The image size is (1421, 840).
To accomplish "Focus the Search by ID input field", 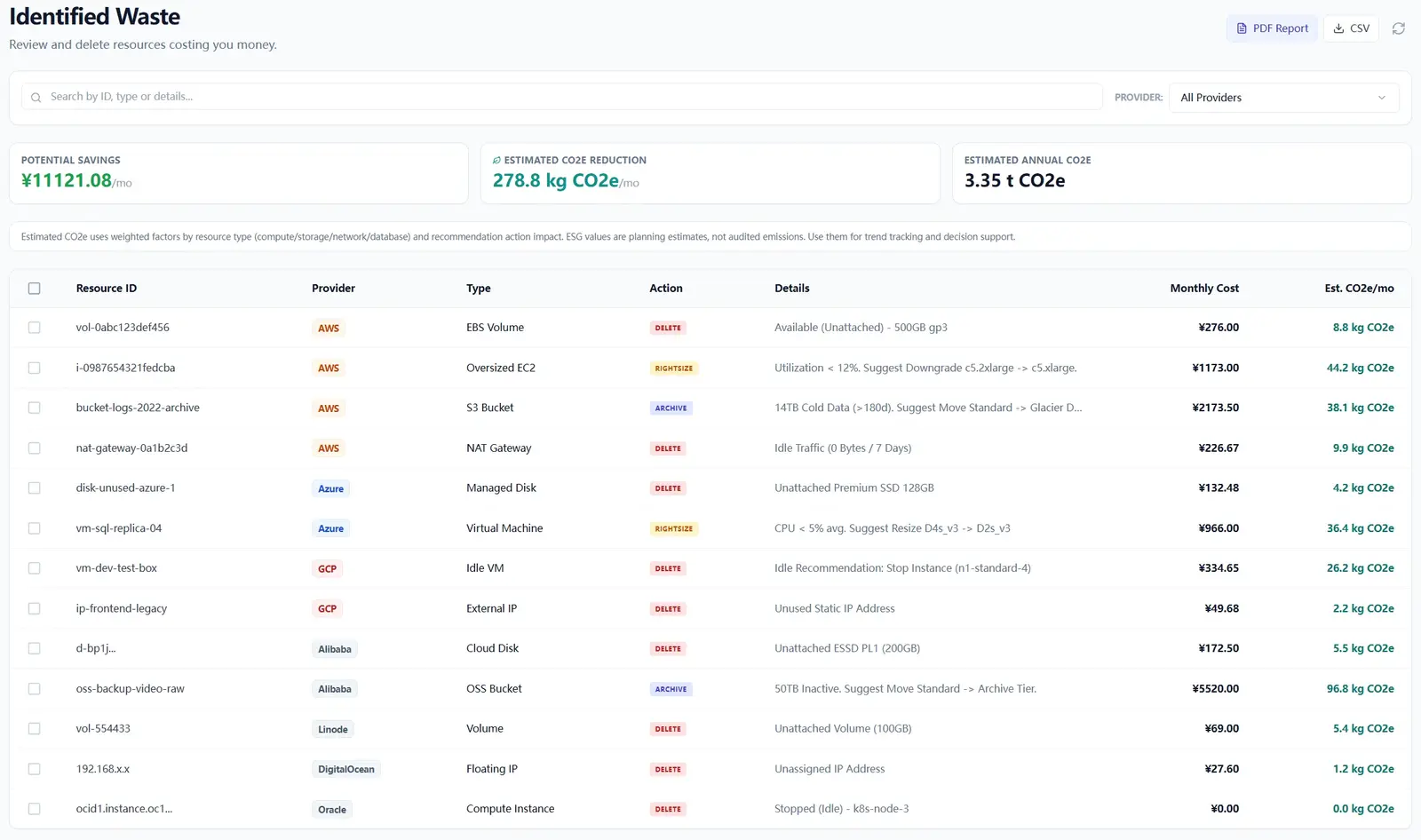I will pos(561,97).
